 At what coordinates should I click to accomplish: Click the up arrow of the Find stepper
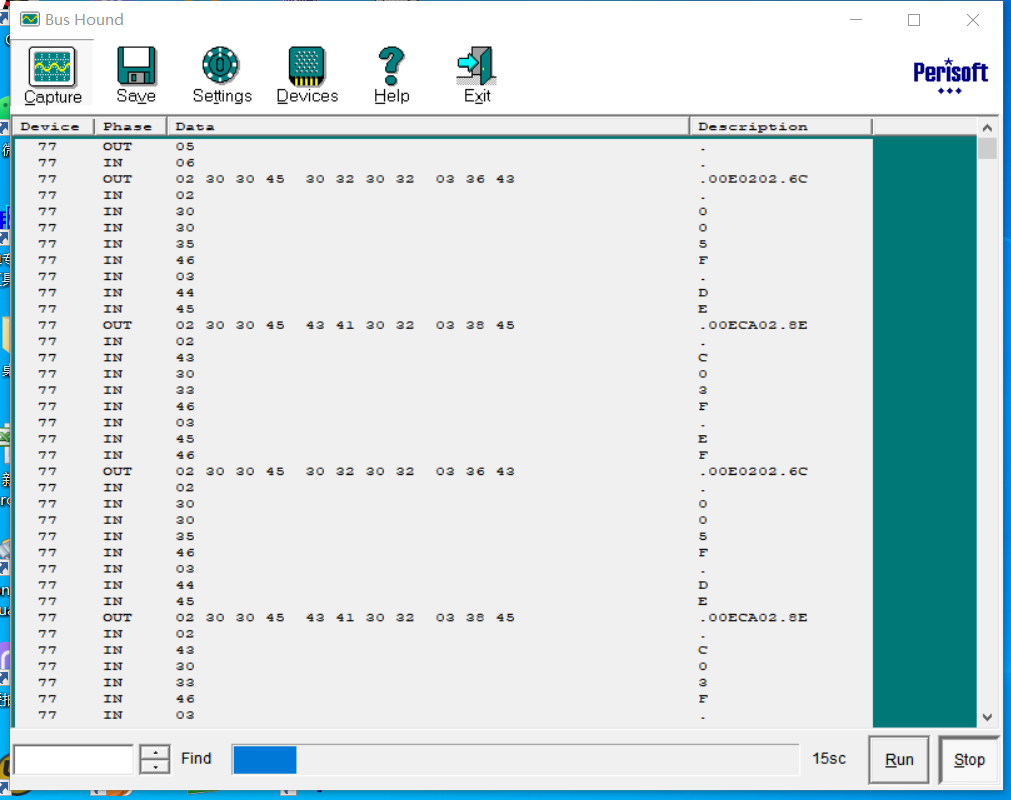155,752
